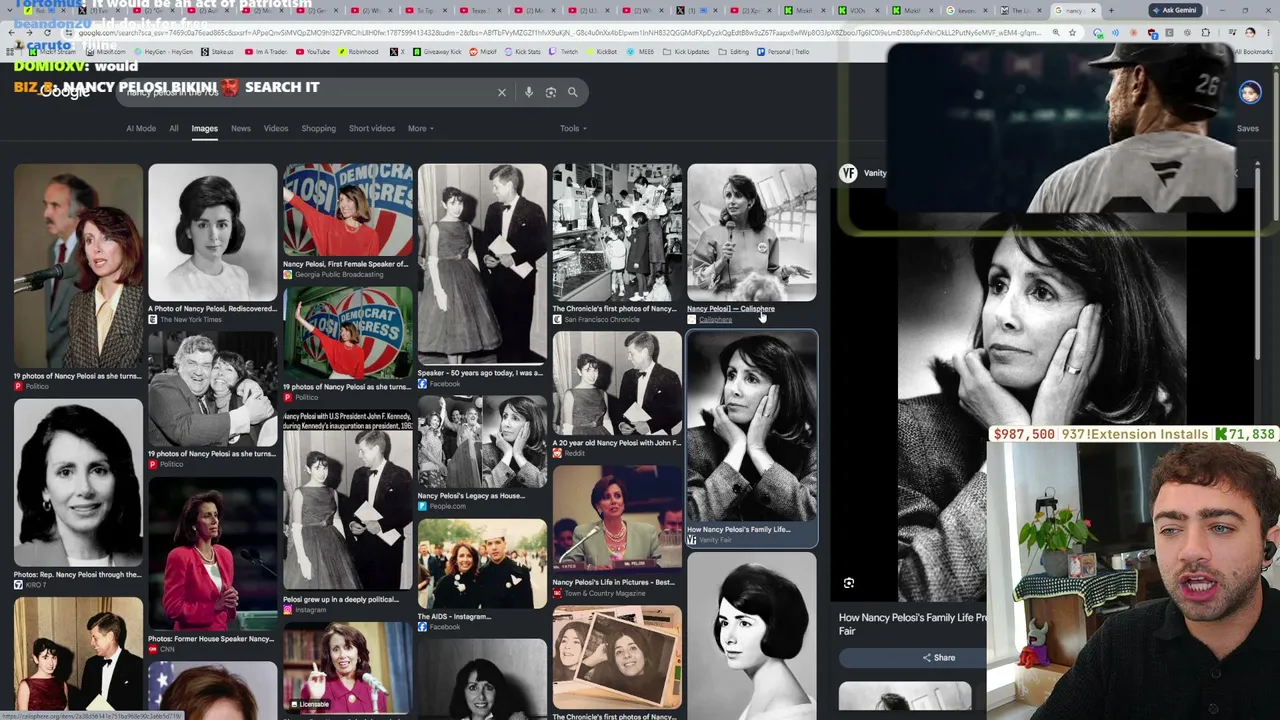Click the Google search query input field
Viewport: 1280px width, 720px height.
click(x=305, y=92)
